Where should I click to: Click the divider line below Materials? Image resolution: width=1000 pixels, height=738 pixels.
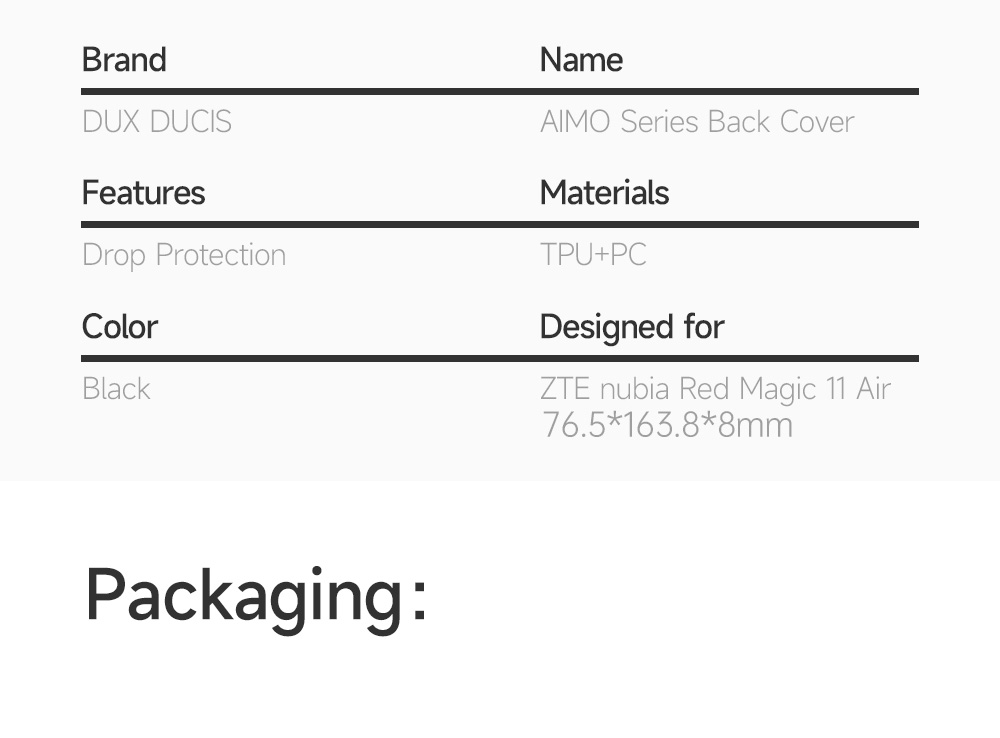coord(728,224)
